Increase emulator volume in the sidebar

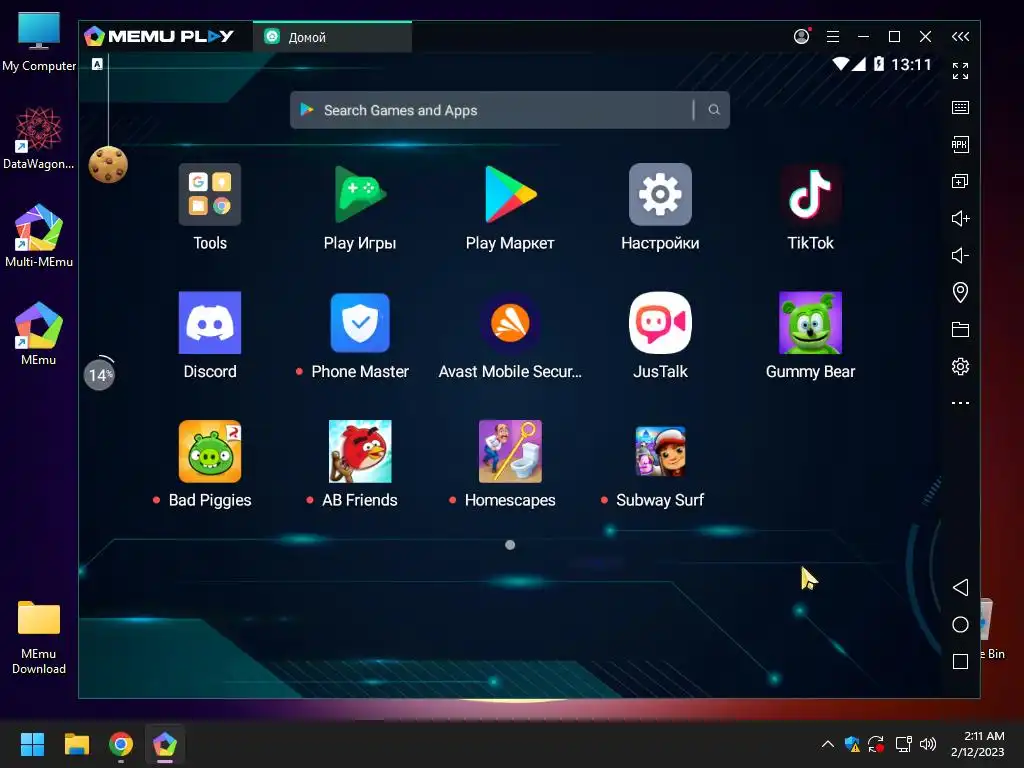pos(960,218)
